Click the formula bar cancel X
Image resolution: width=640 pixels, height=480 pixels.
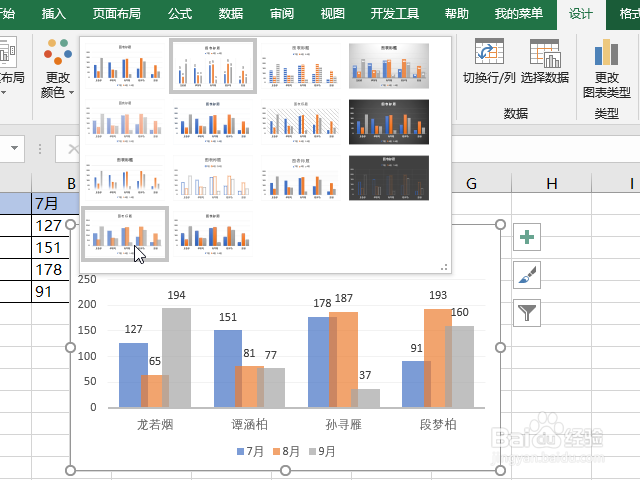[73, 149]
